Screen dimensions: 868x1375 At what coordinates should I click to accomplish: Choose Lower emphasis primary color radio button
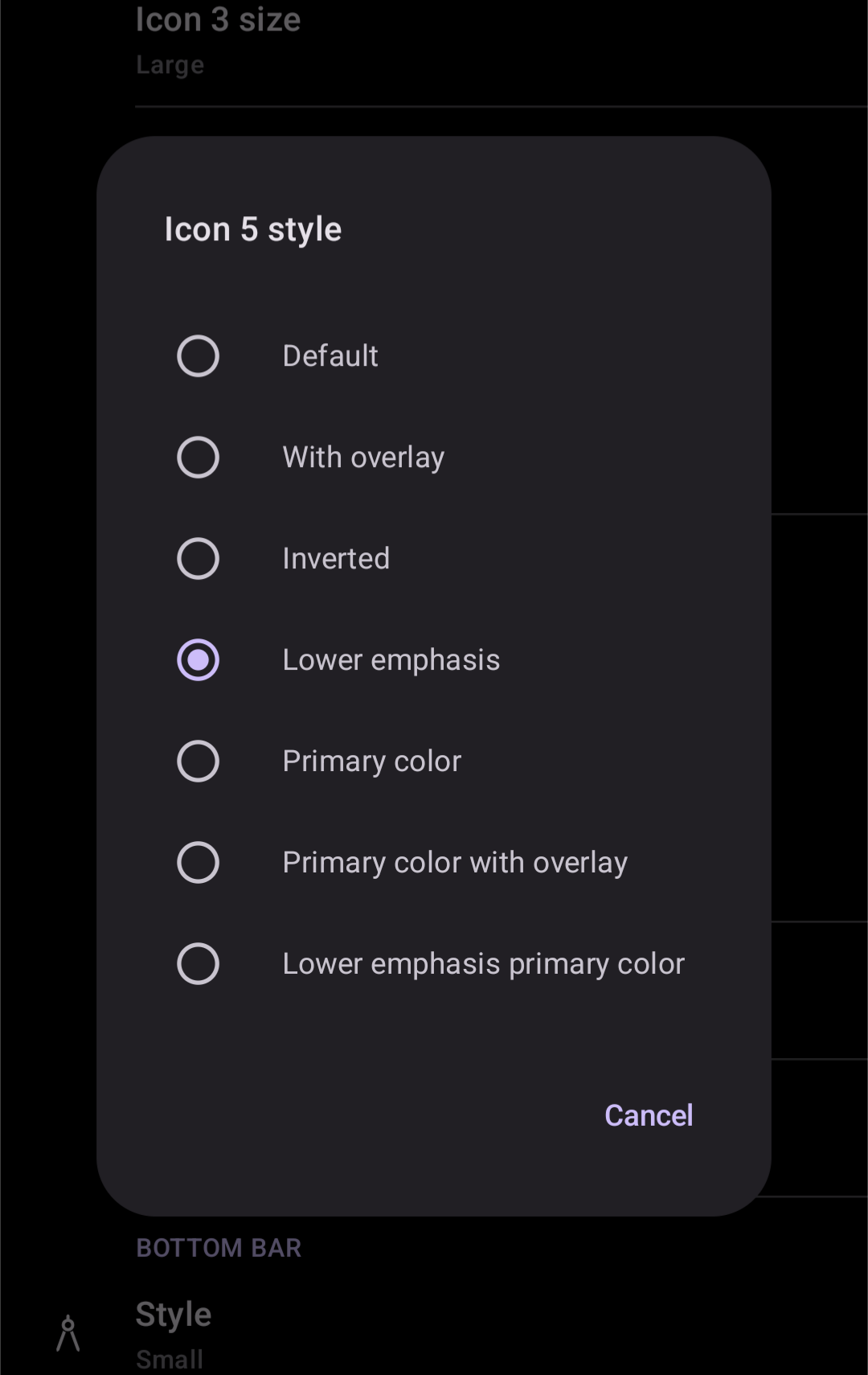point(198,964)
